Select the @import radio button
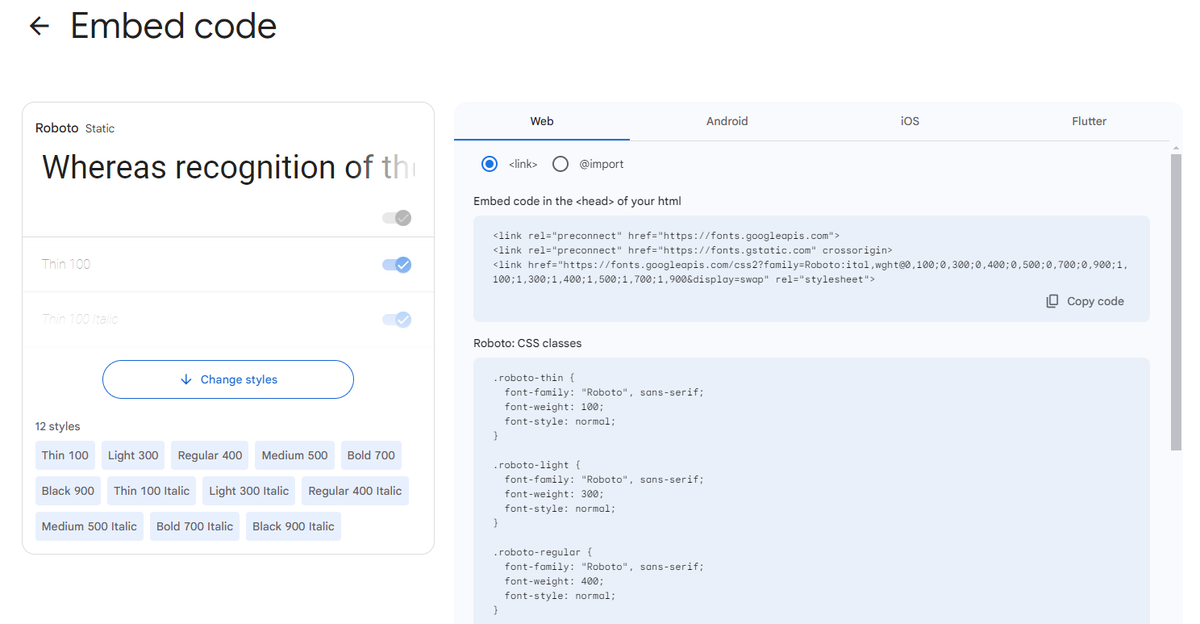1200x624 pixels. (560, 164)
